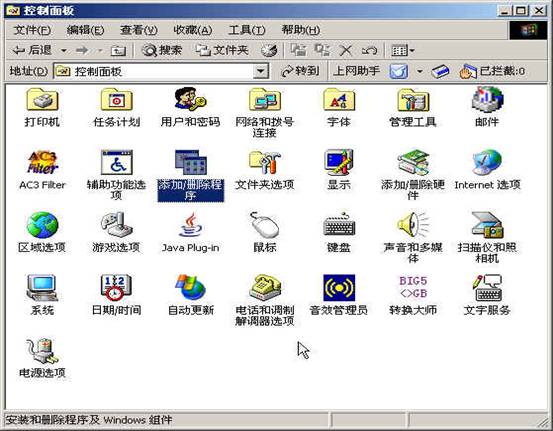The image size is (553, 431).
Task: Click the mail envelope icon in 上网助手 bar
Action: [x=399, y=72]
